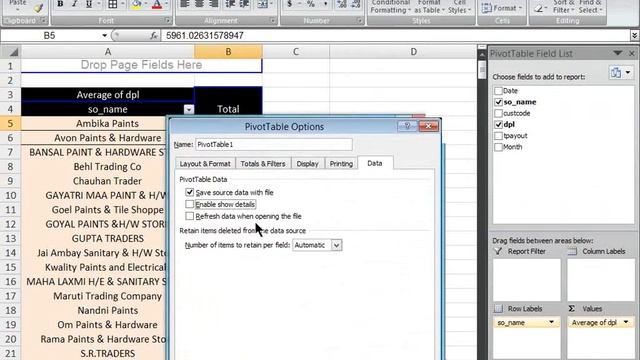Uncheck the dpl field
Screen dimensions: 640x360
pyautogui.click(x=498, y=124)
